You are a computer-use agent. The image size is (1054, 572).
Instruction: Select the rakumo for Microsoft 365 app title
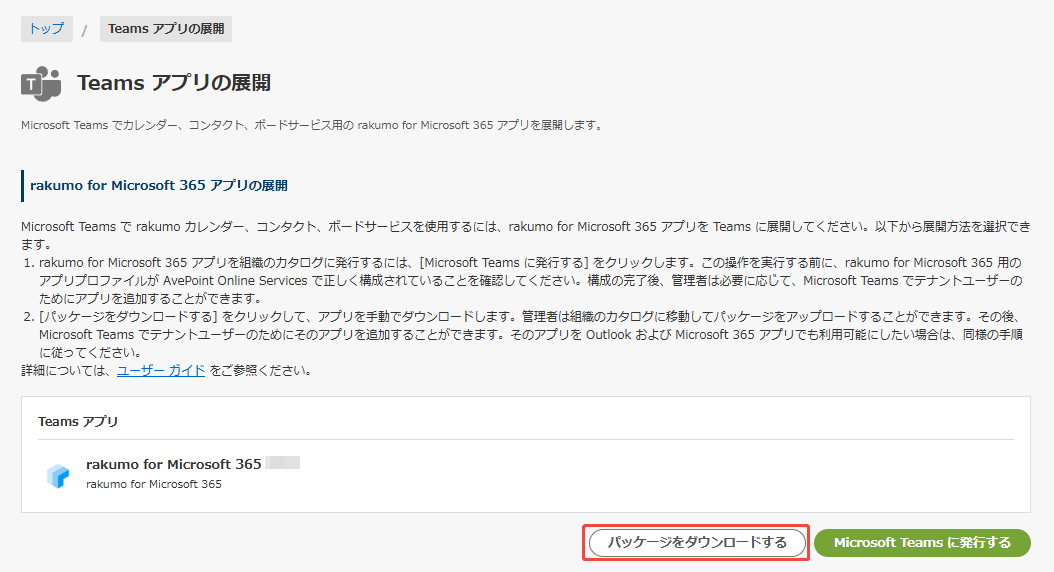tap(173, 464)
